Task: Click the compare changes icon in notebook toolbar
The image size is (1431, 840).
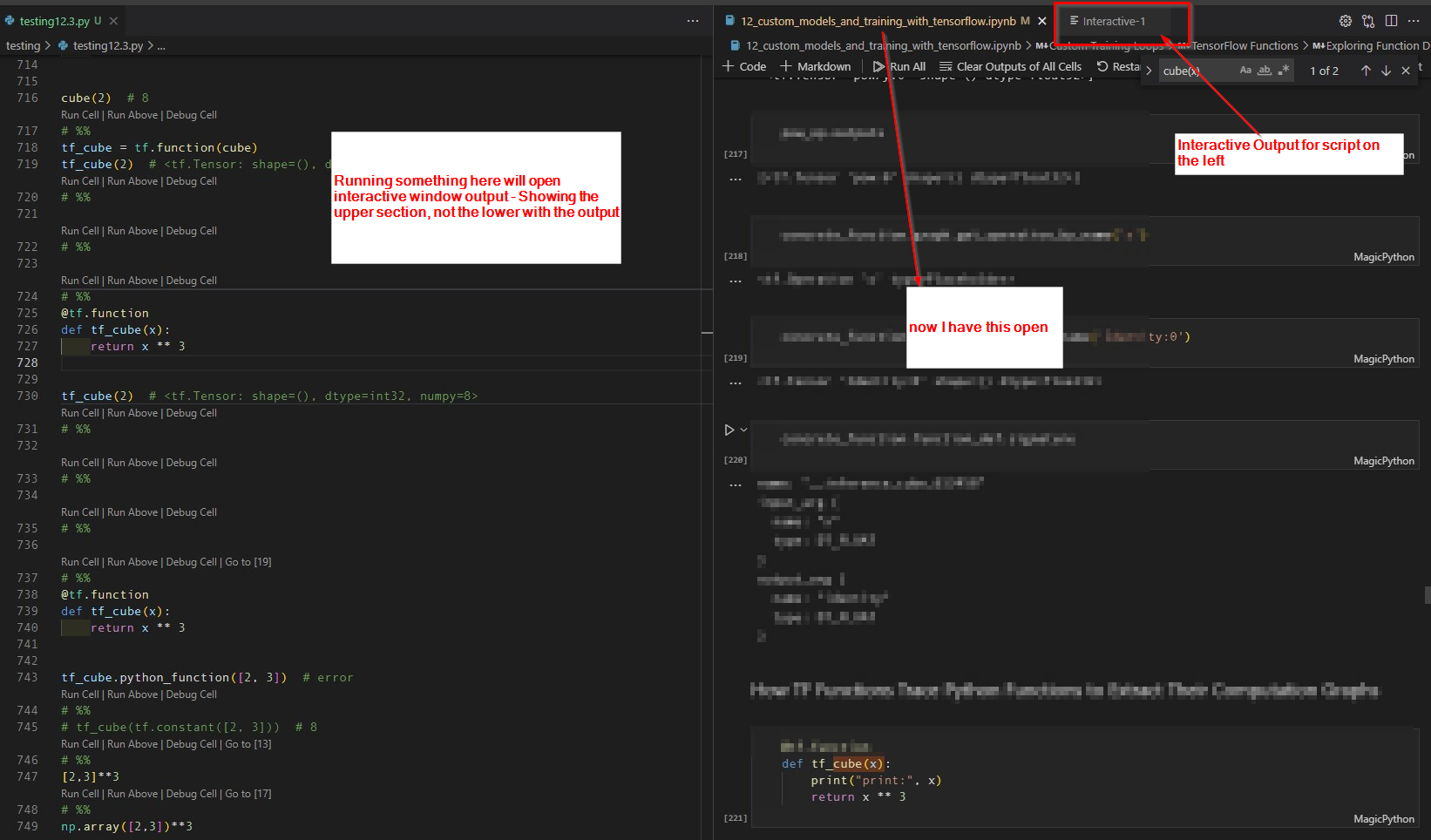Action: pyautogui.click(x=1368, y=21)
